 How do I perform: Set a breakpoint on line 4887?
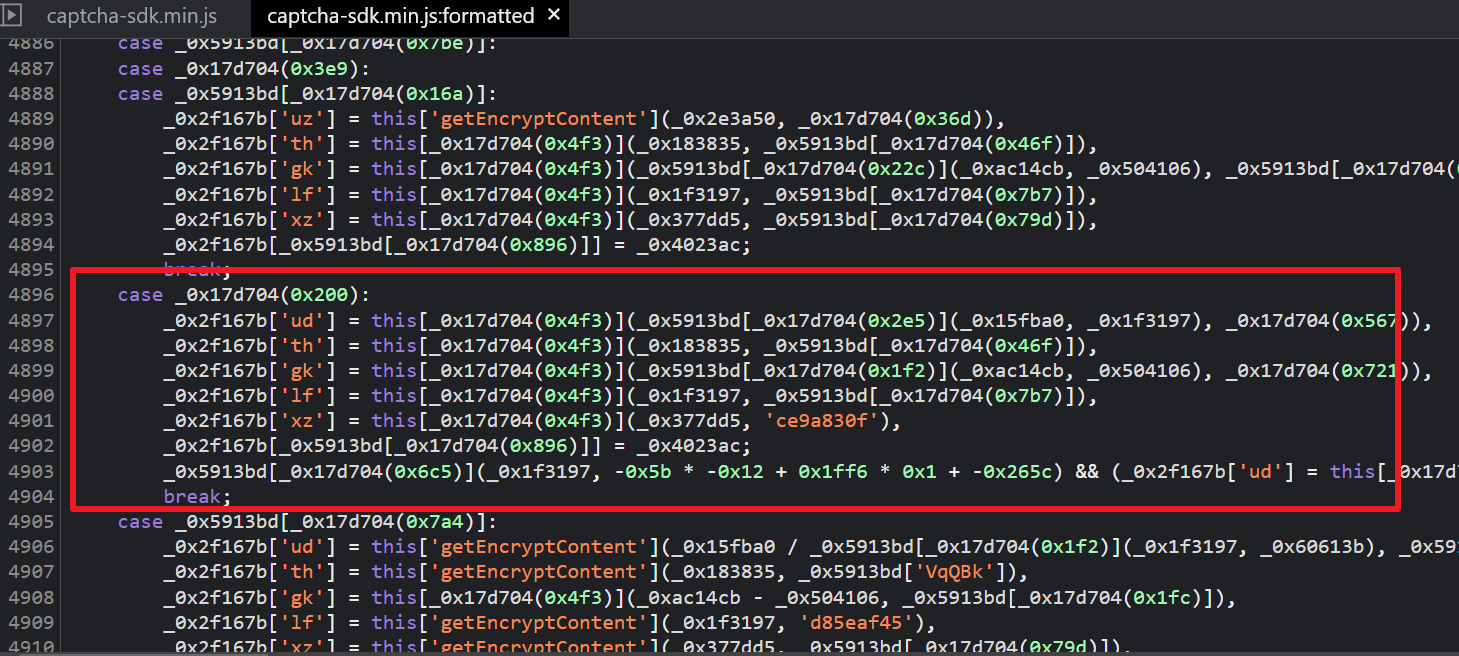(29, 69)
